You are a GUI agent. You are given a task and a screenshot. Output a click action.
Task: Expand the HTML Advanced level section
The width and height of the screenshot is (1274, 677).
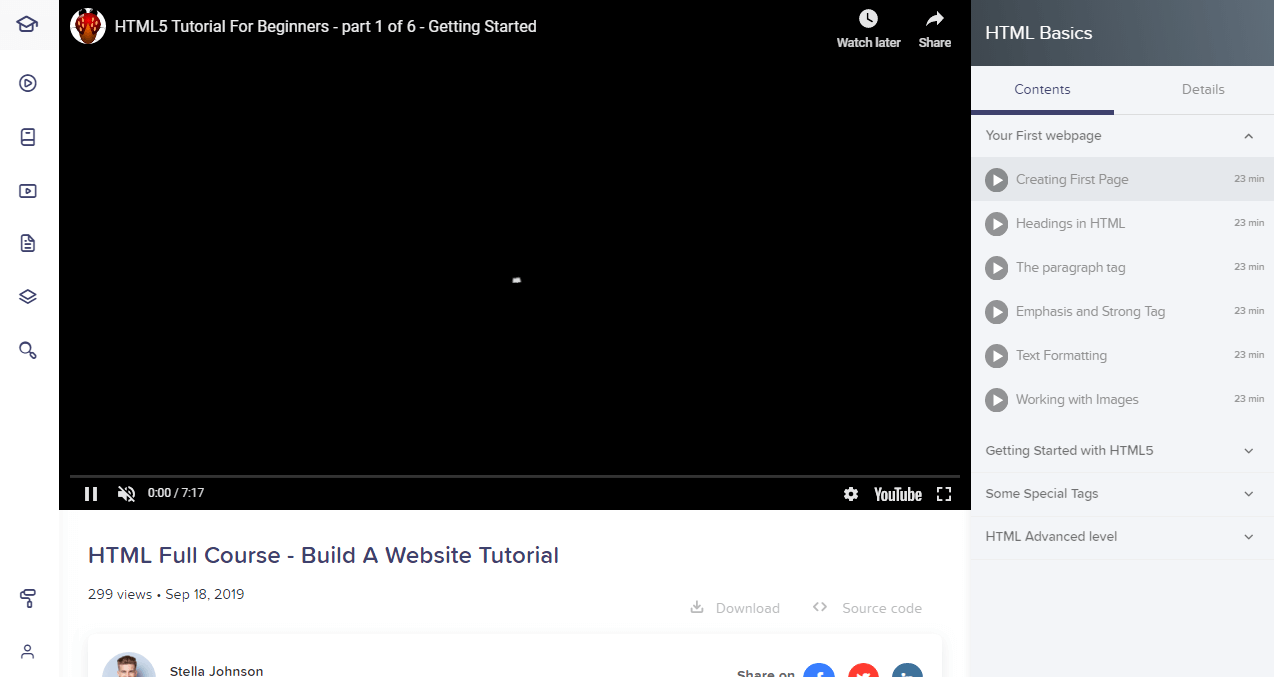pos(1248,537)
